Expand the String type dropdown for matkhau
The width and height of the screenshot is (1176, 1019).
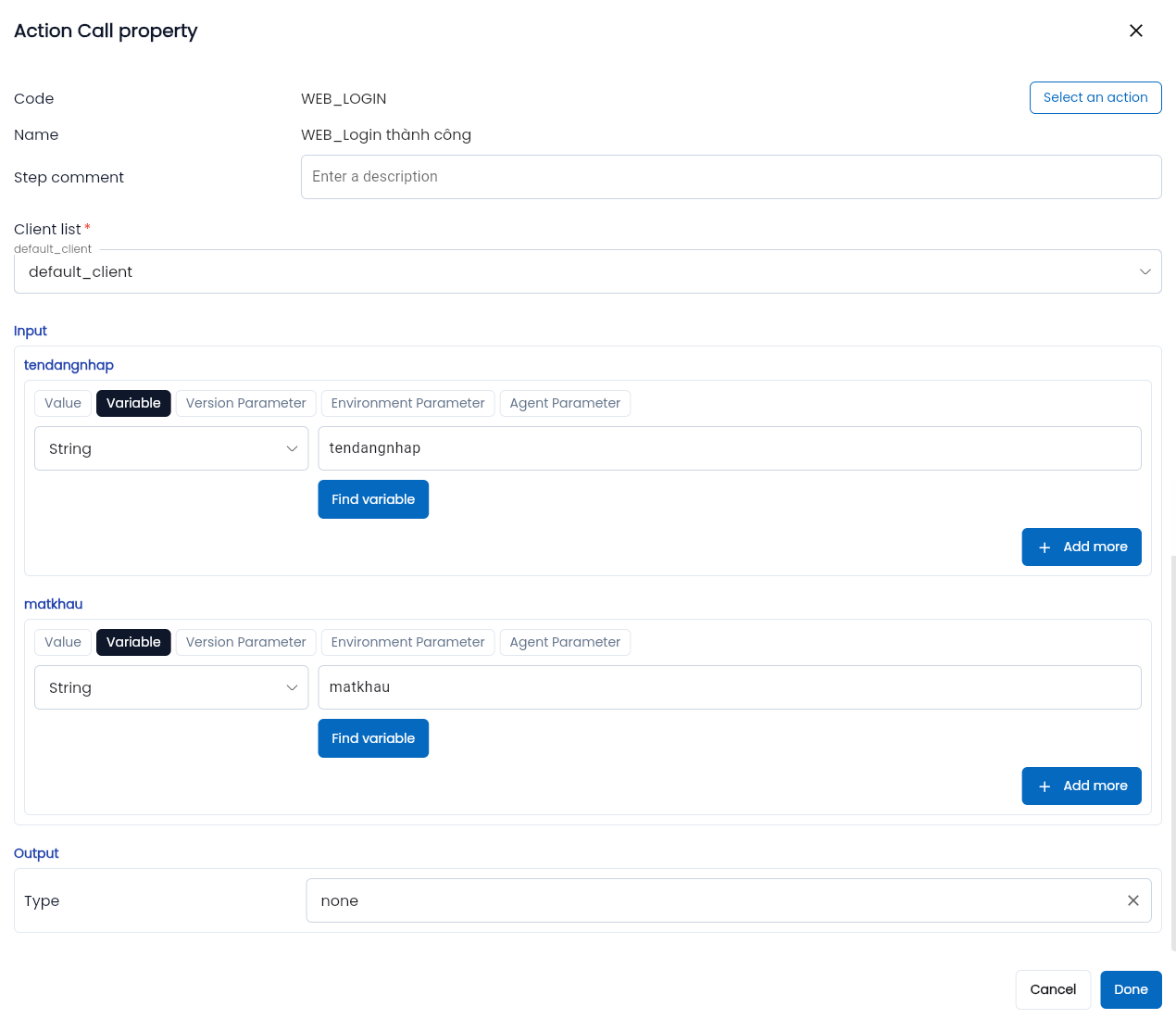point(171,687)
